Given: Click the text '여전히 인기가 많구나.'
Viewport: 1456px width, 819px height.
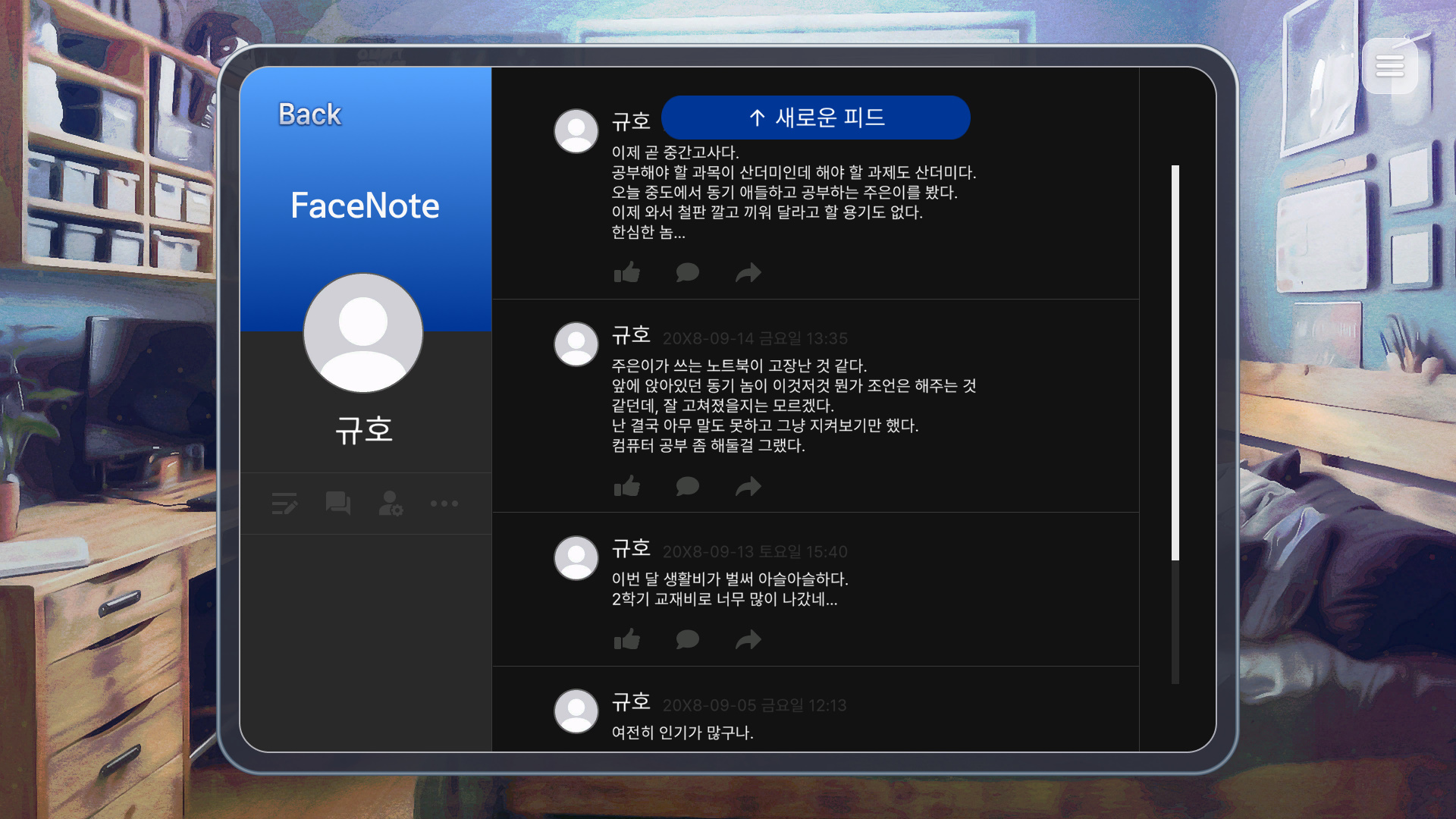Looking at the screenshot, I should tap(682, 733).
